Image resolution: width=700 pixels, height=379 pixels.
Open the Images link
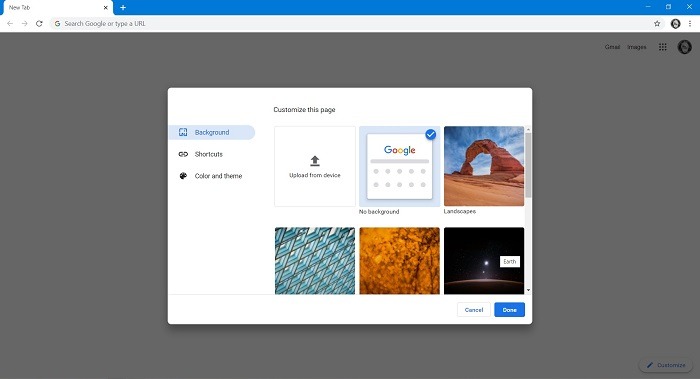point(637,47)
